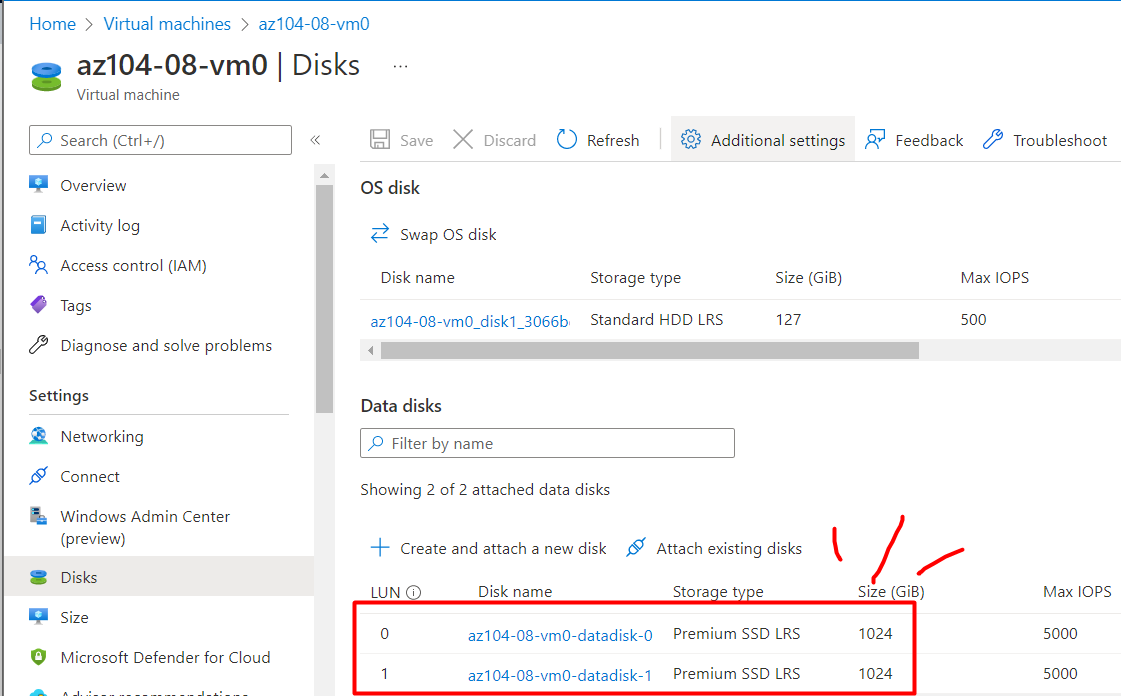The height and width of the screenshot is (696, 1121).
Task: Click Attach existing disks label
Action: [x=729, y=548]
